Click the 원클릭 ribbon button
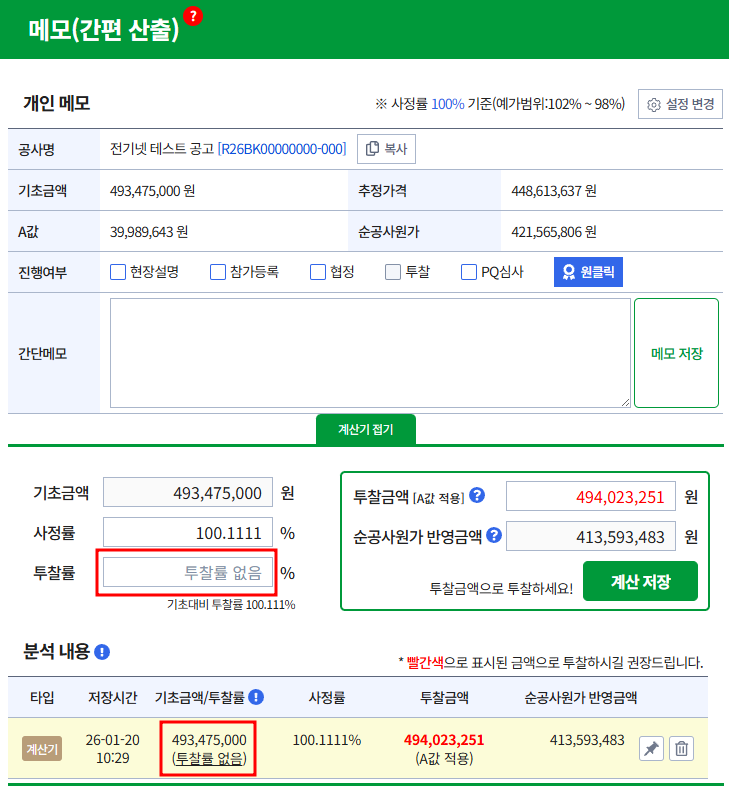 coord(588,271)
